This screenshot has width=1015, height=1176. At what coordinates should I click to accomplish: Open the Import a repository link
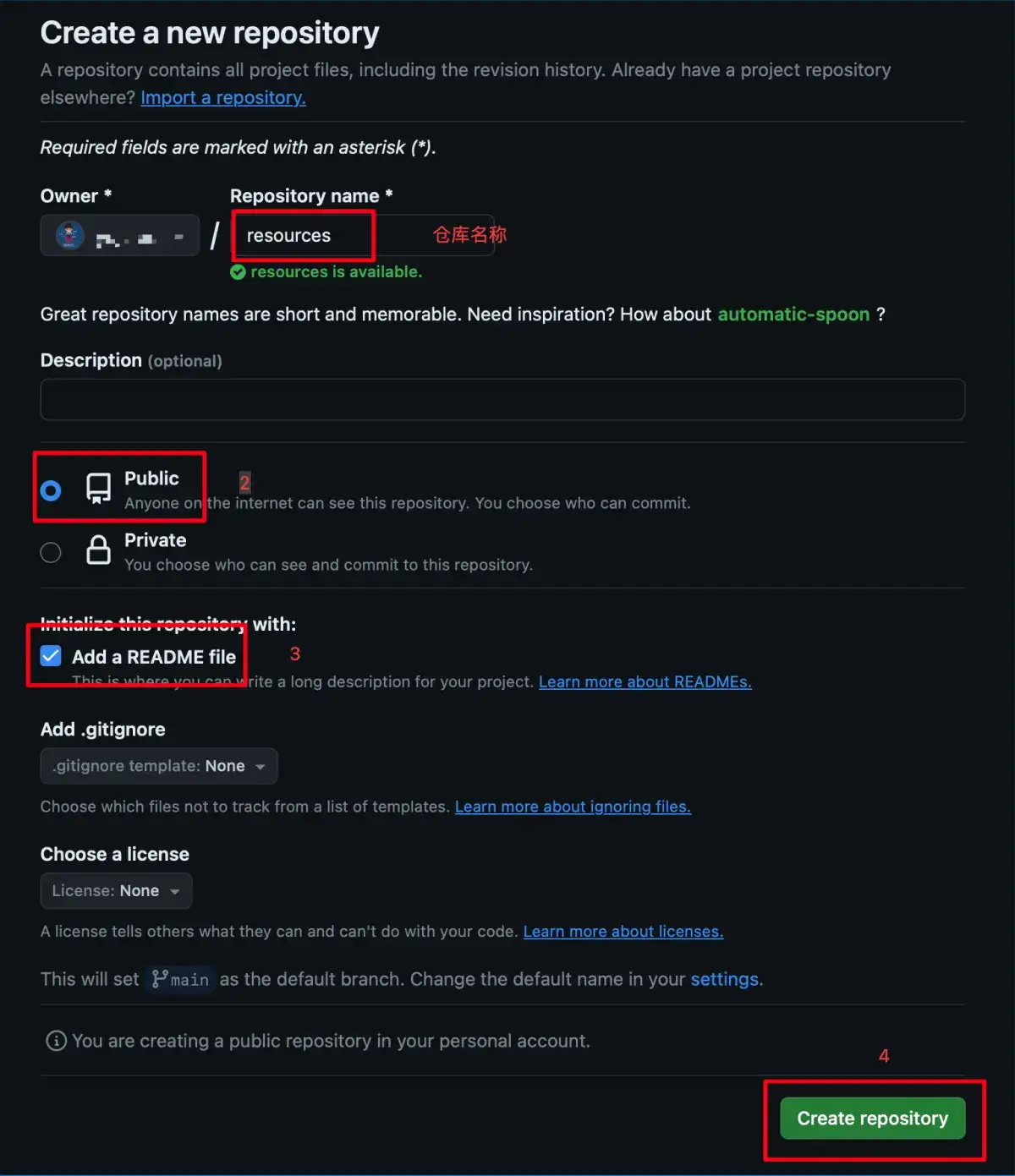[222, 97]
